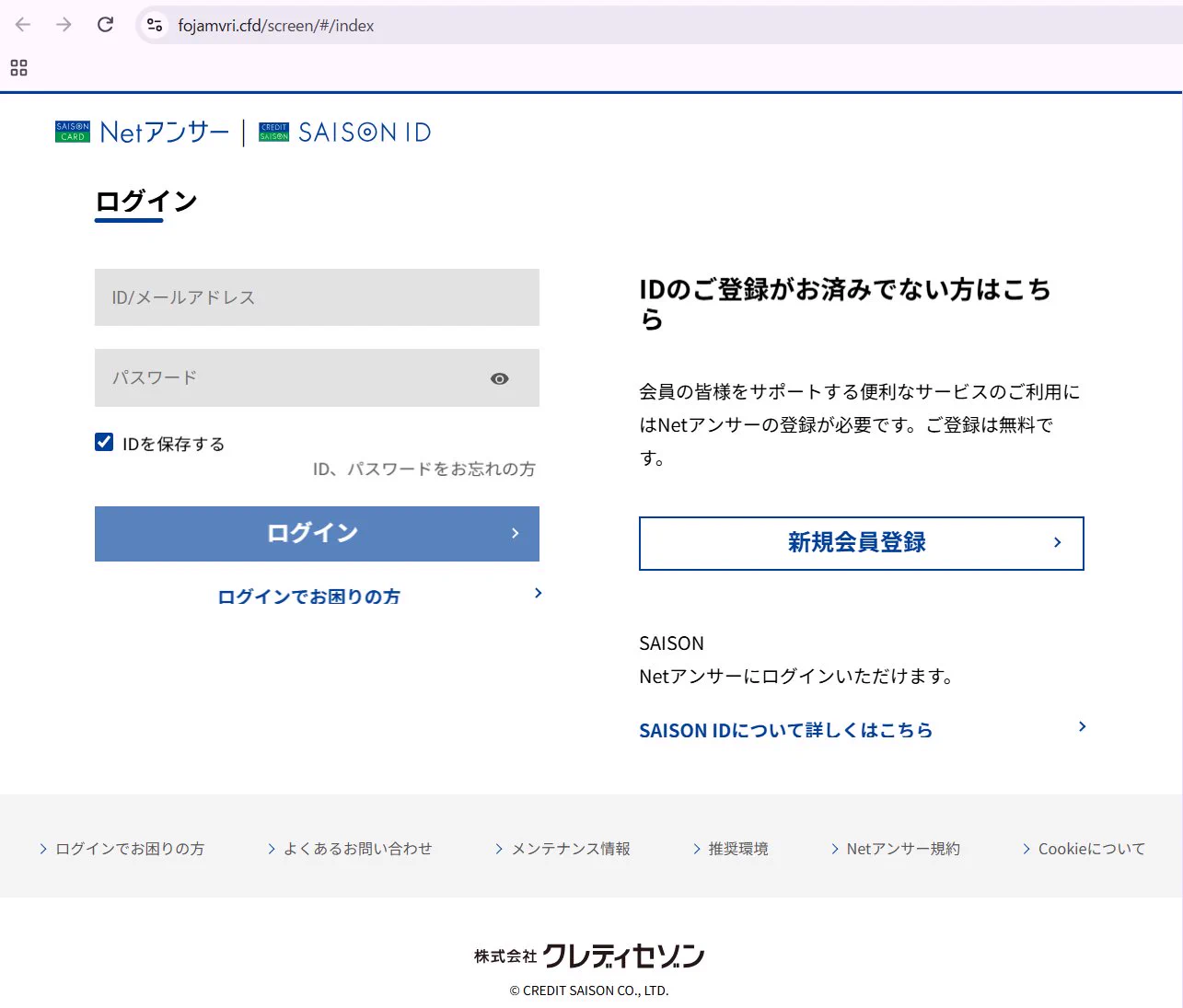Click the クレディセゾン footer company logo
Screen dimensions: 1183x1008
[x=589, y=956]
